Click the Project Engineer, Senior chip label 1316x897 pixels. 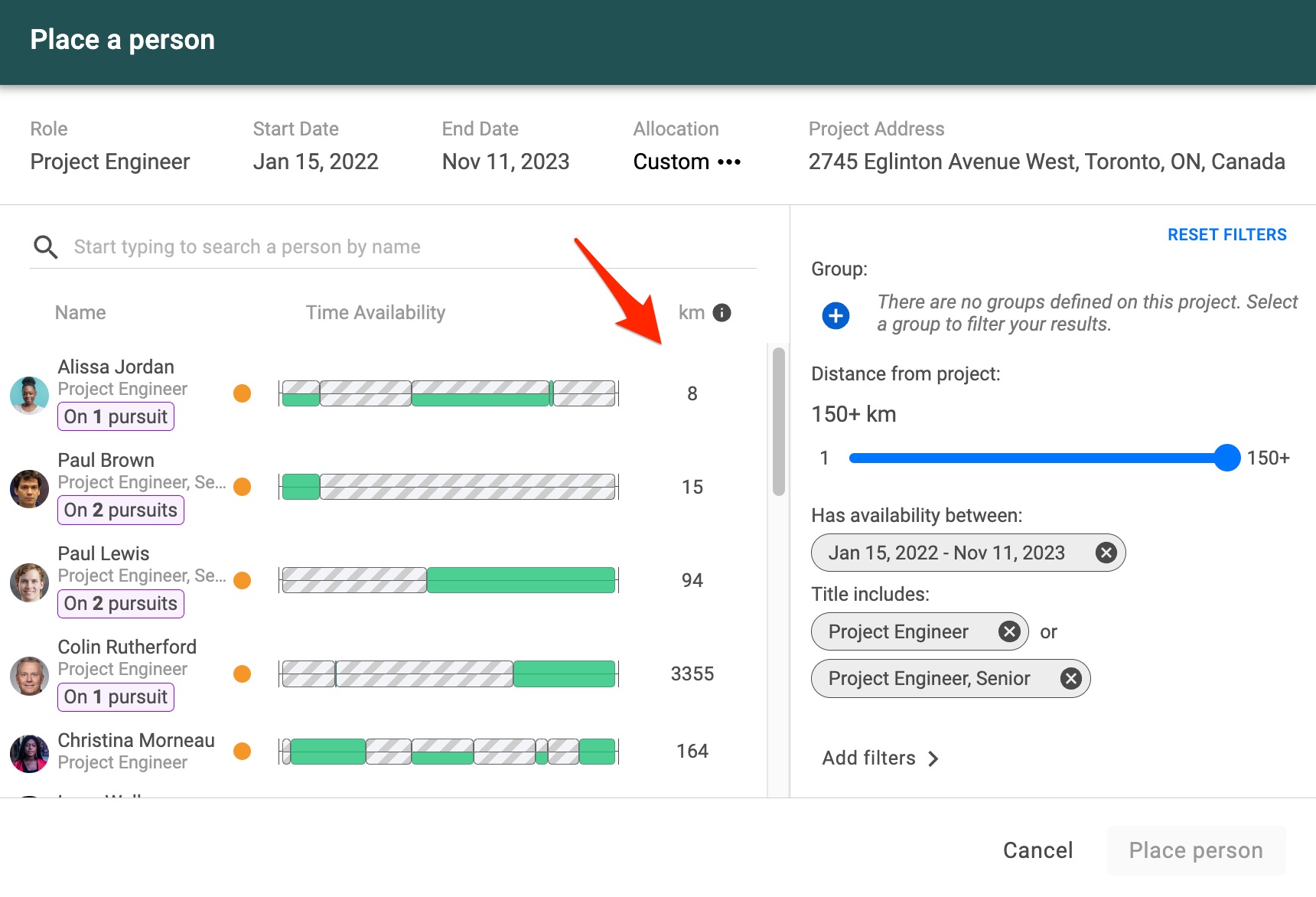(929, 678)
